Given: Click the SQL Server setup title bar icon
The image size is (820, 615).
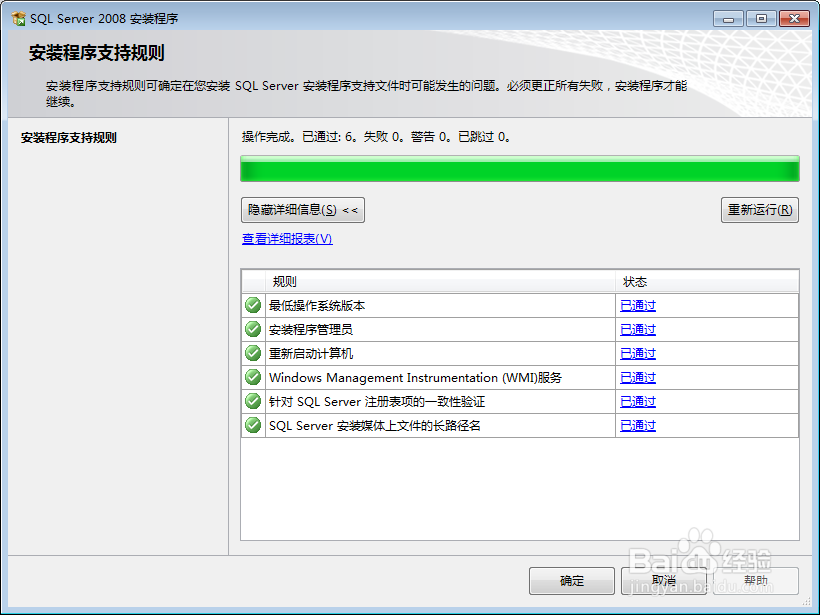Looking at the screenshot, I should click(18, 19).
